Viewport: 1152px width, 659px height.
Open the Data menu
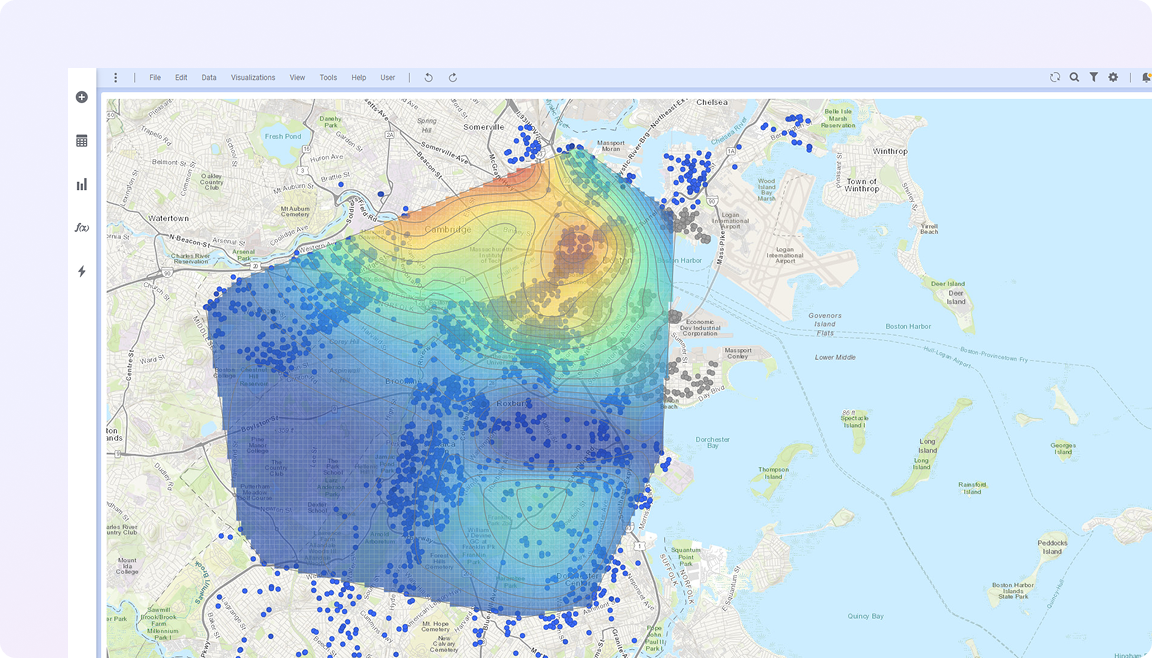[209, 77]
